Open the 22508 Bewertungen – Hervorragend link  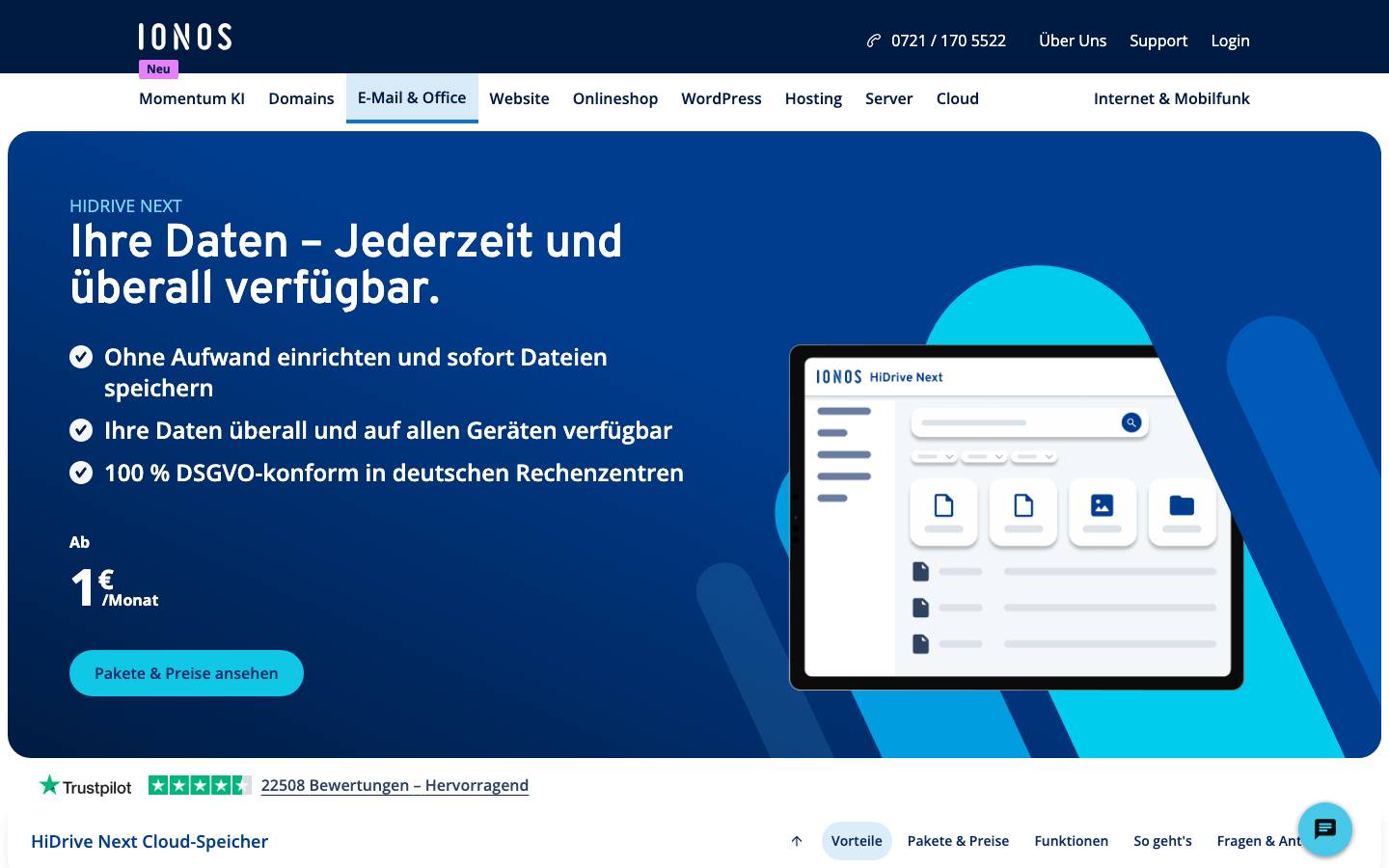pos(395,785)
